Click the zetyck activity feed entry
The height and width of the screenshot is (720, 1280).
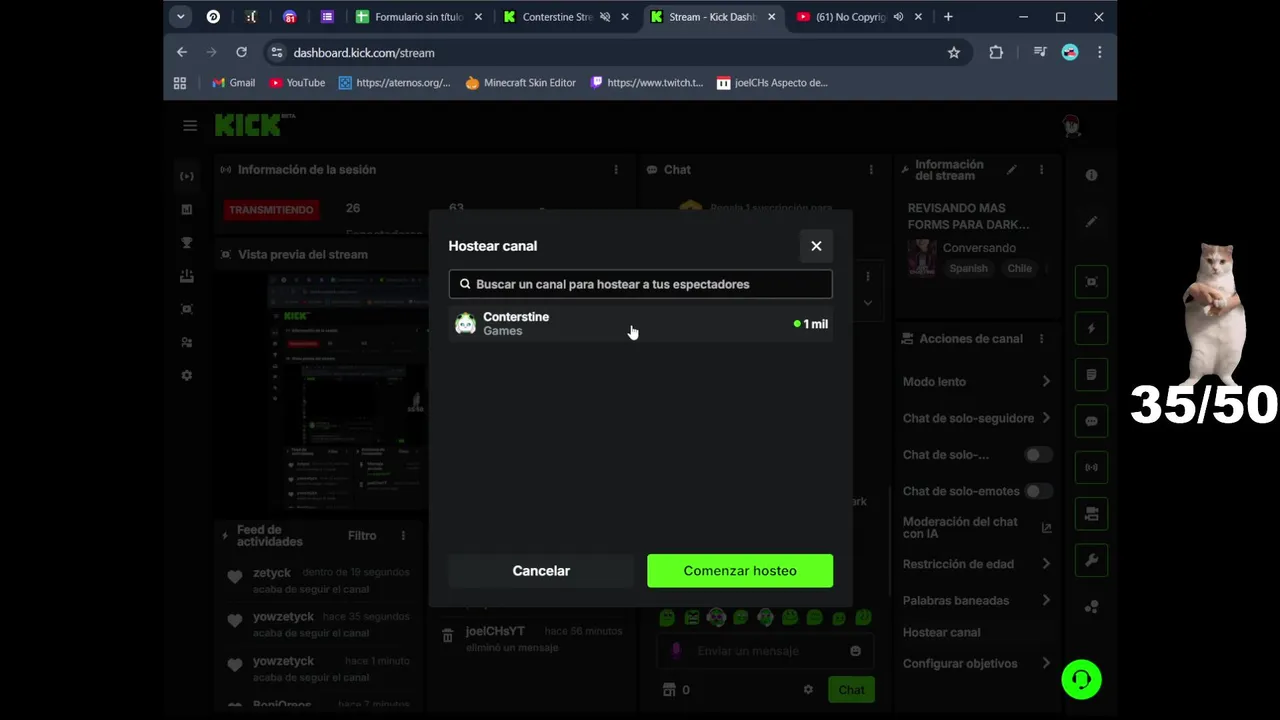(x=317, y=579)
